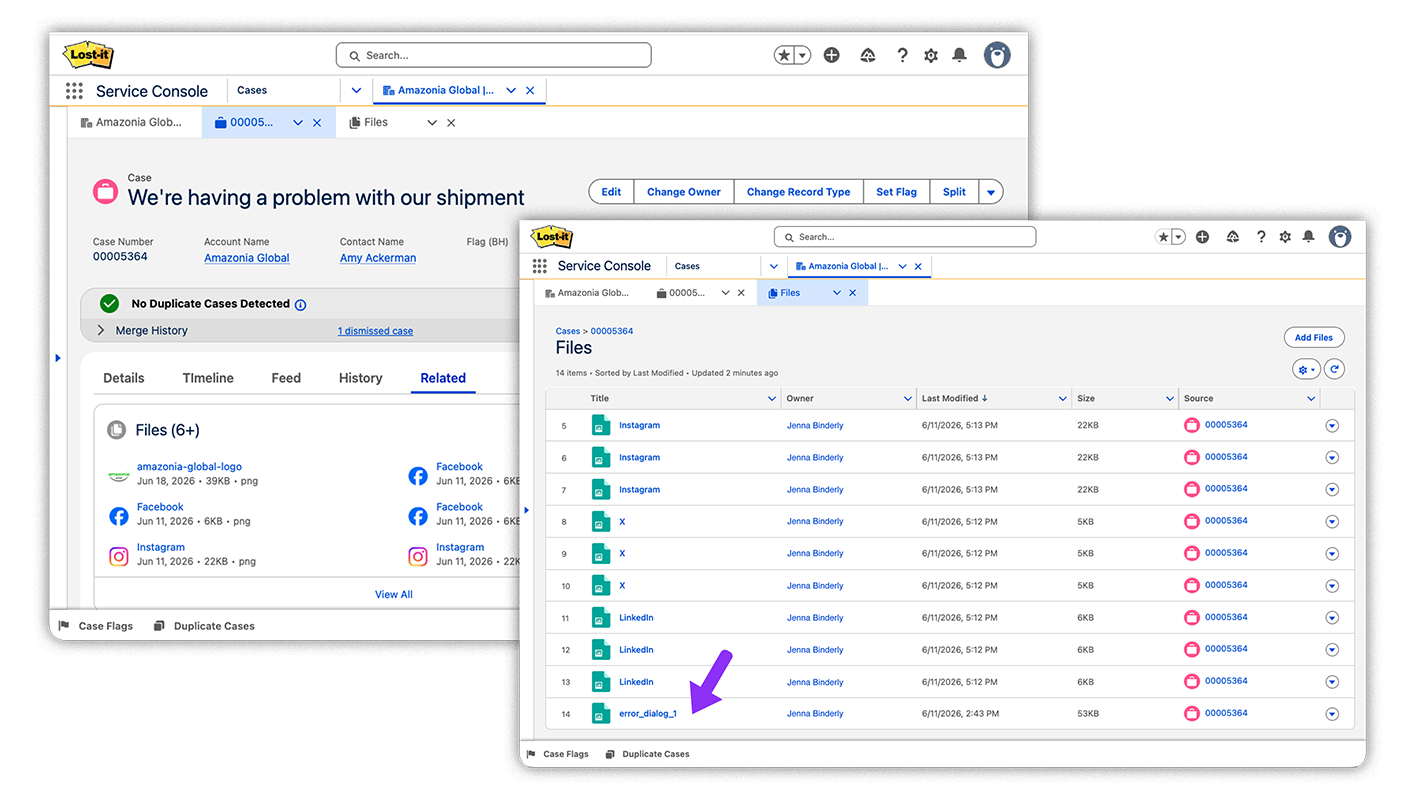The height and width of the screenshot is (800, 1416).
Task: Open the Amy Ackerman contact link
Action: [x=378, y=258]
